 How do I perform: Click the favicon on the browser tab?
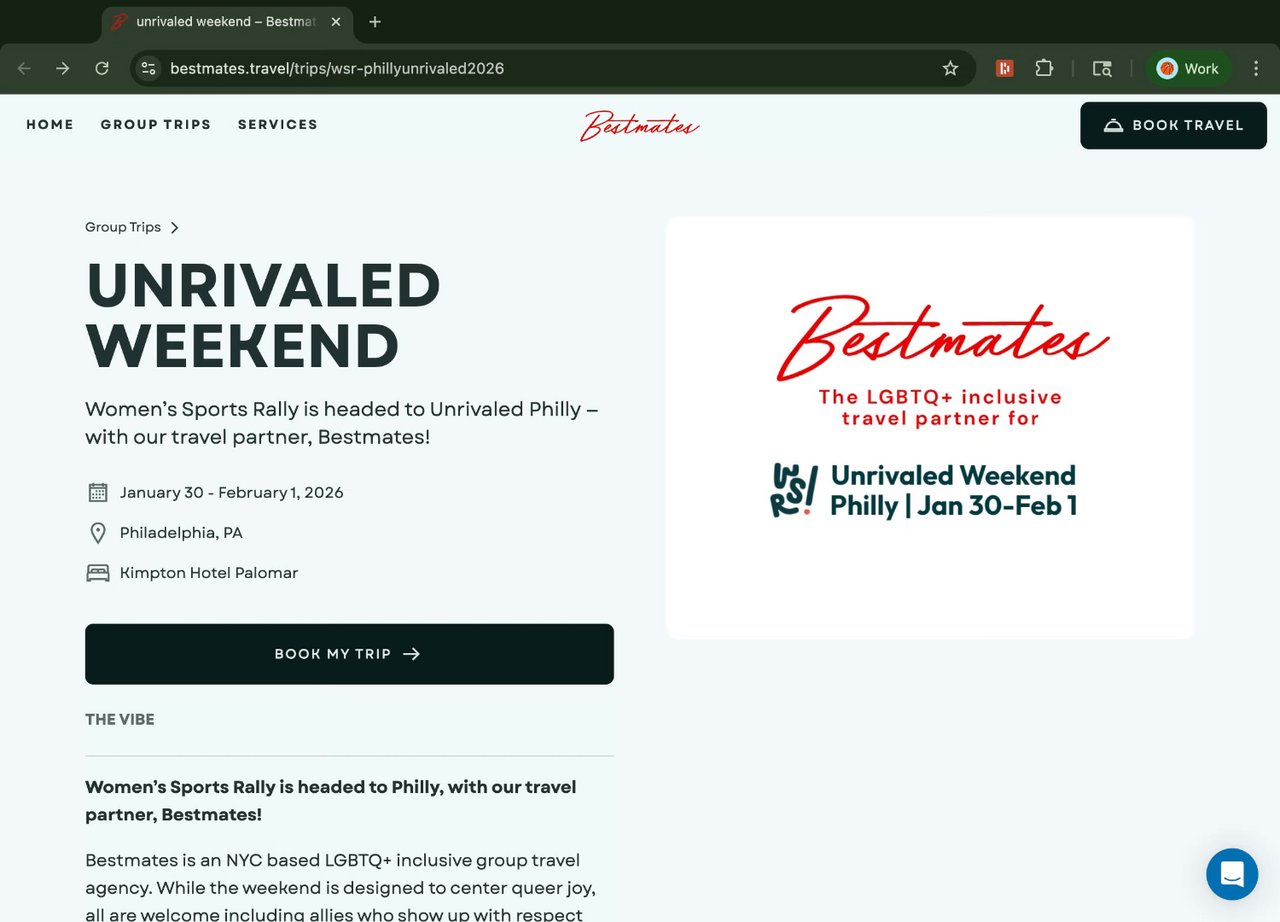(120, 22)
